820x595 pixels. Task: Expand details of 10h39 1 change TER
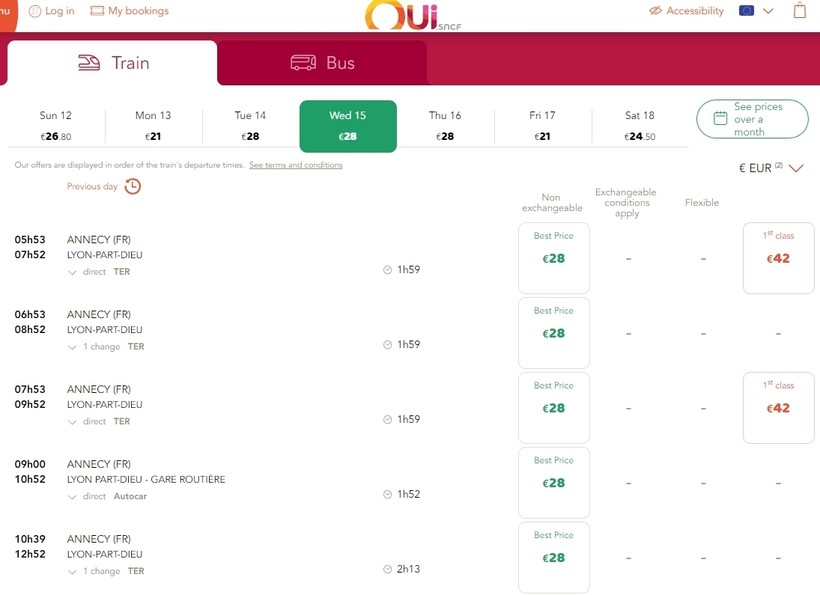point(72,571)
